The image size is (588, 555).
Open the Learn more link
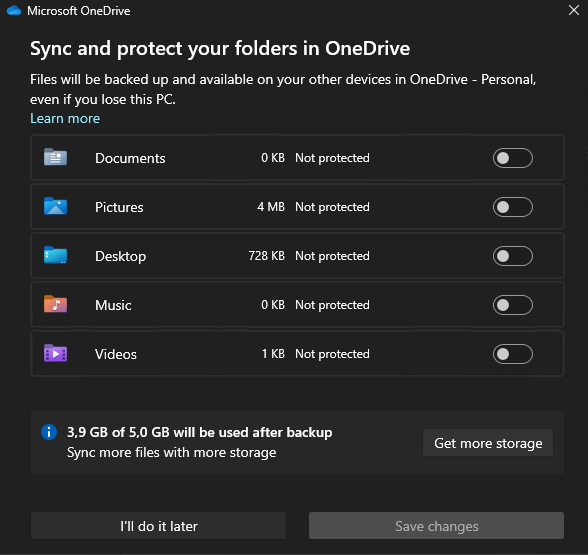click(x=65, y=118)
